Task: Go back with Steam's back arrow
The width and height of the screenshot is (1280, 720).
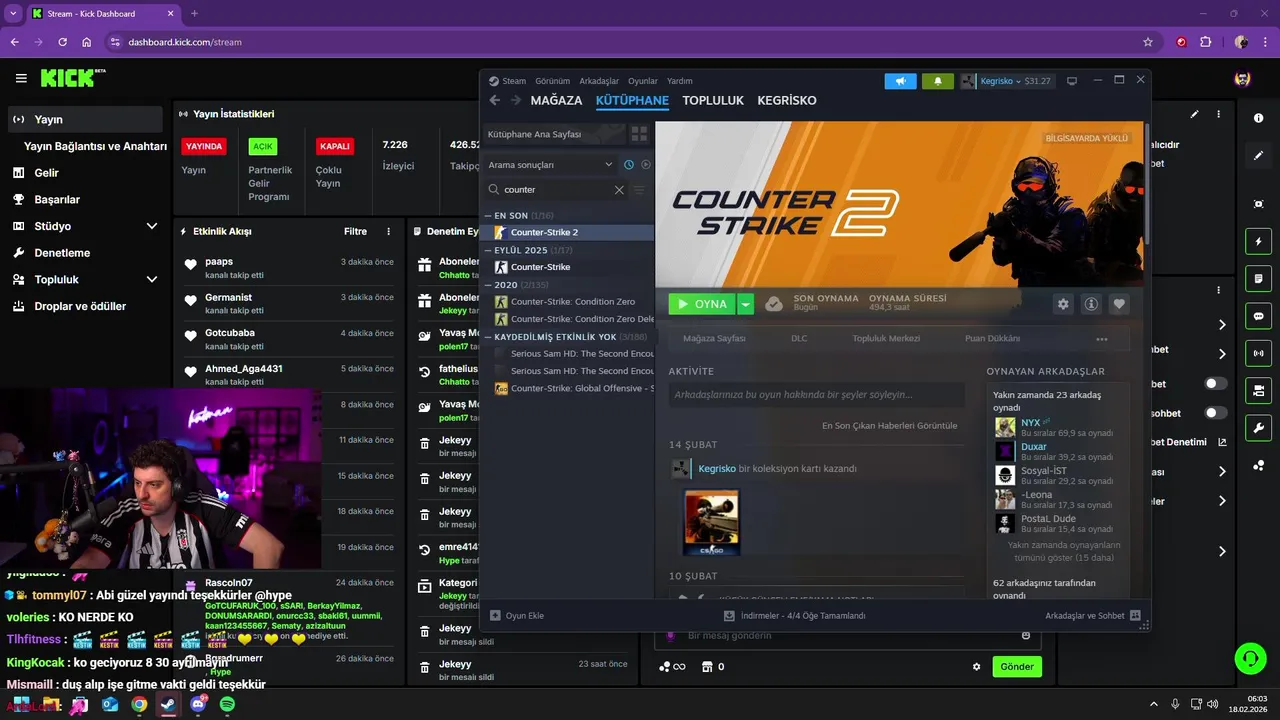Action: coord(494,100)
